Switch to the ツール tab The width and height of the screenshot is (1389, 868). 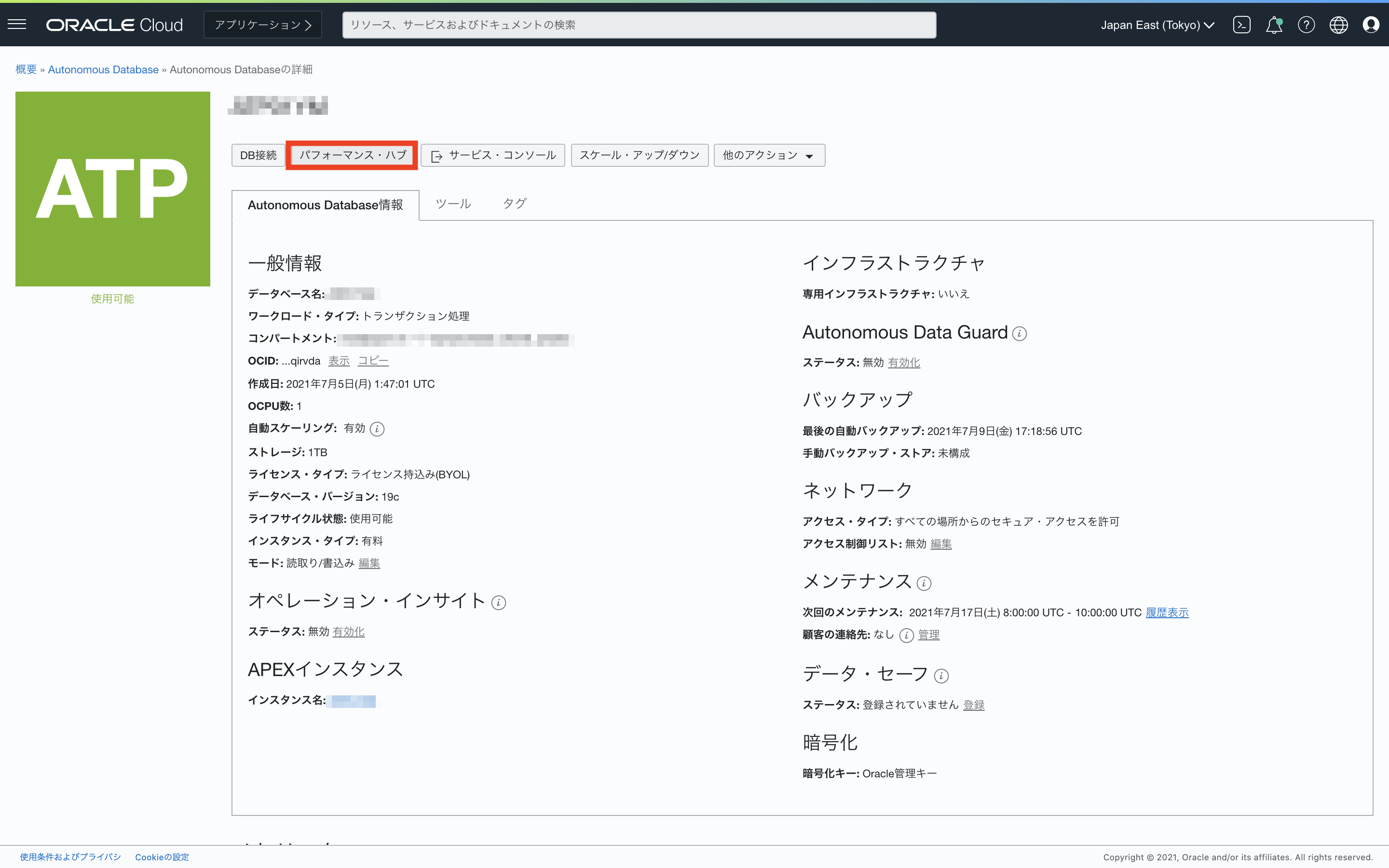tap(453, 204)
